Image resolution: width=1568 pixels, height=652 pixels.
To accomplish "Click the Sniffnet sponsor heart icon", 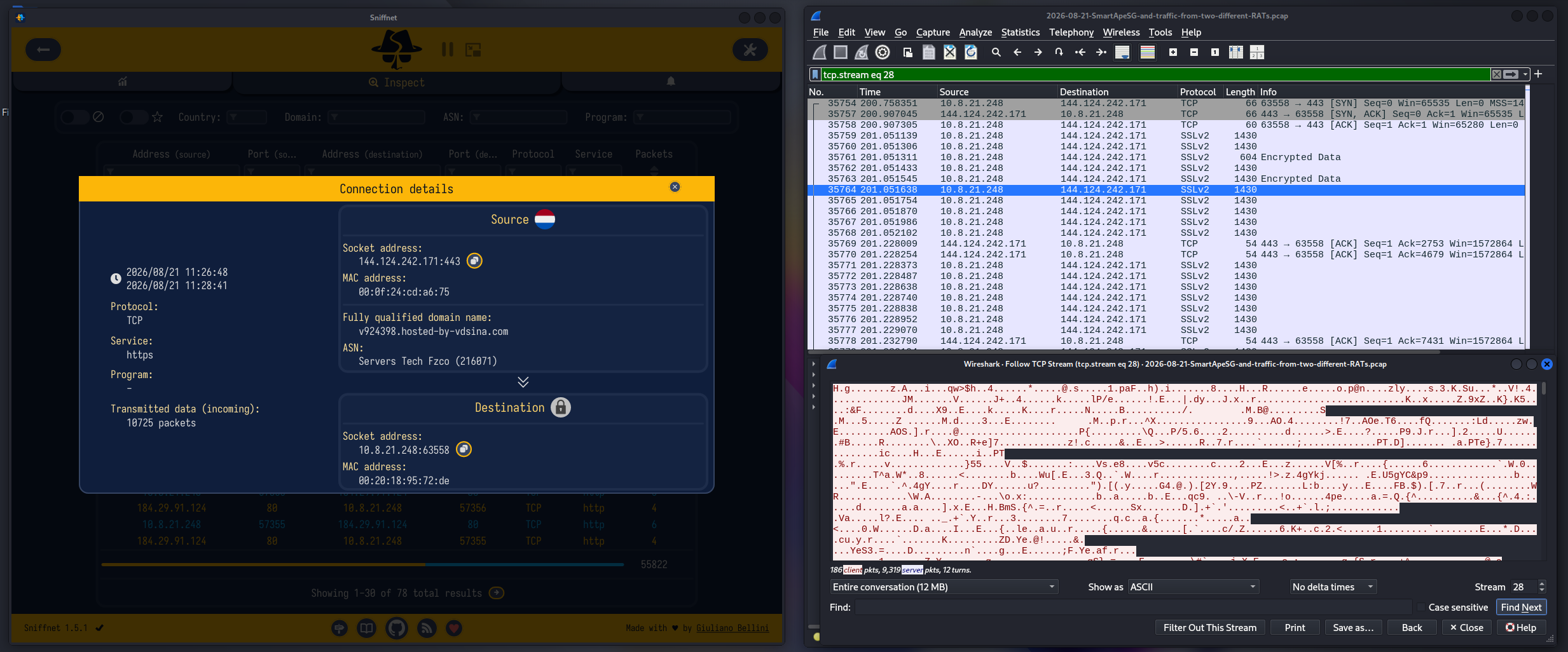I will pos(453,628).
